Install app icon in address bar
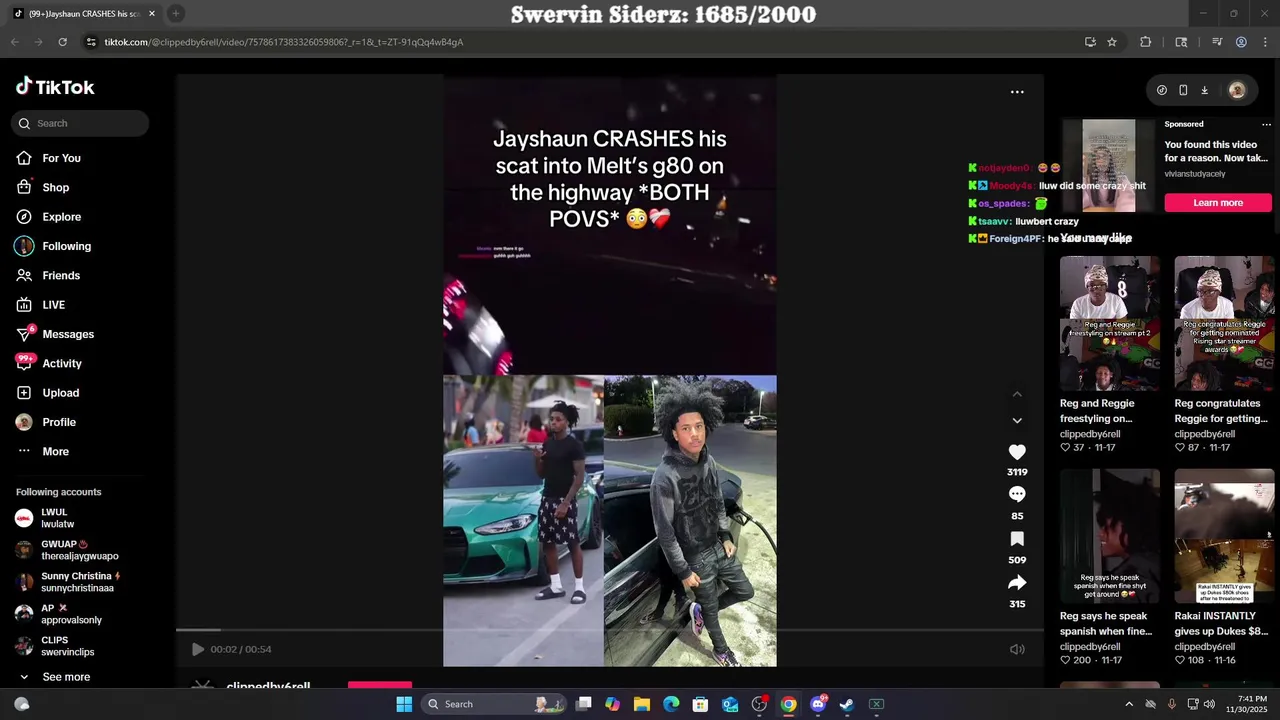 click(x=1090, y=42)
